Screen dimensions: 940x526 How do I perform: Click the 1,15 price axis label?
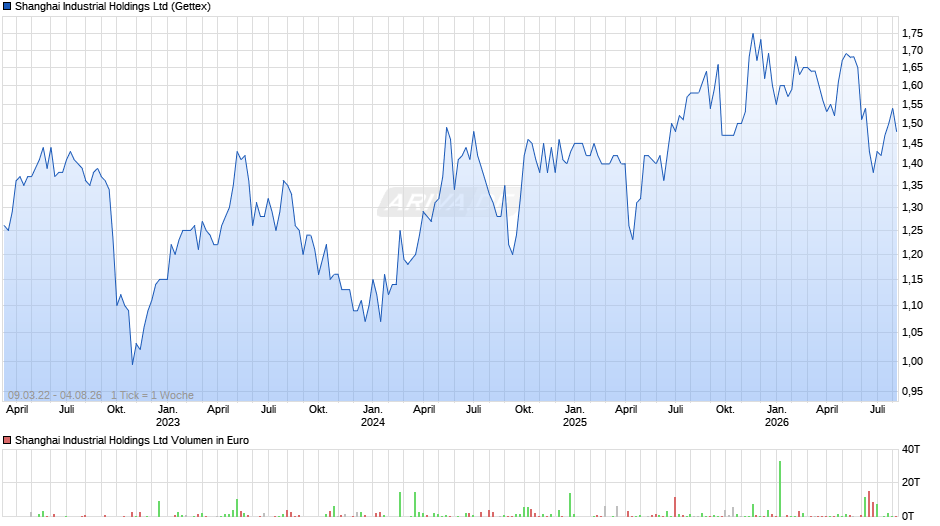[912, 279]
